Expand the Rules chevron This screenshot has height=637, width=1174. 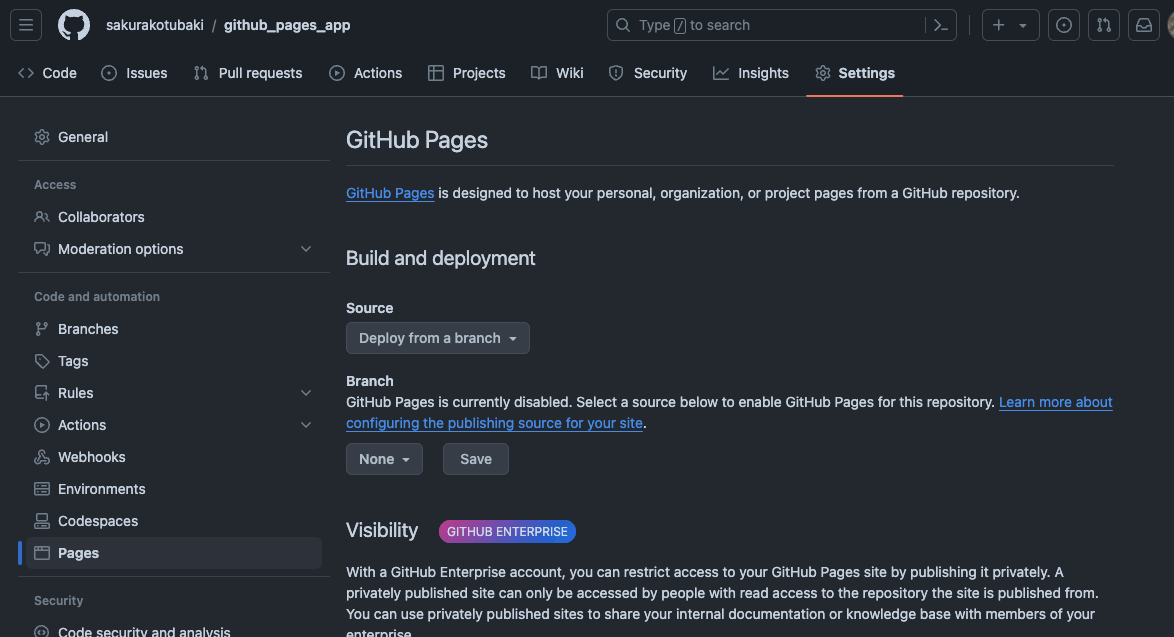coord(306,393)
